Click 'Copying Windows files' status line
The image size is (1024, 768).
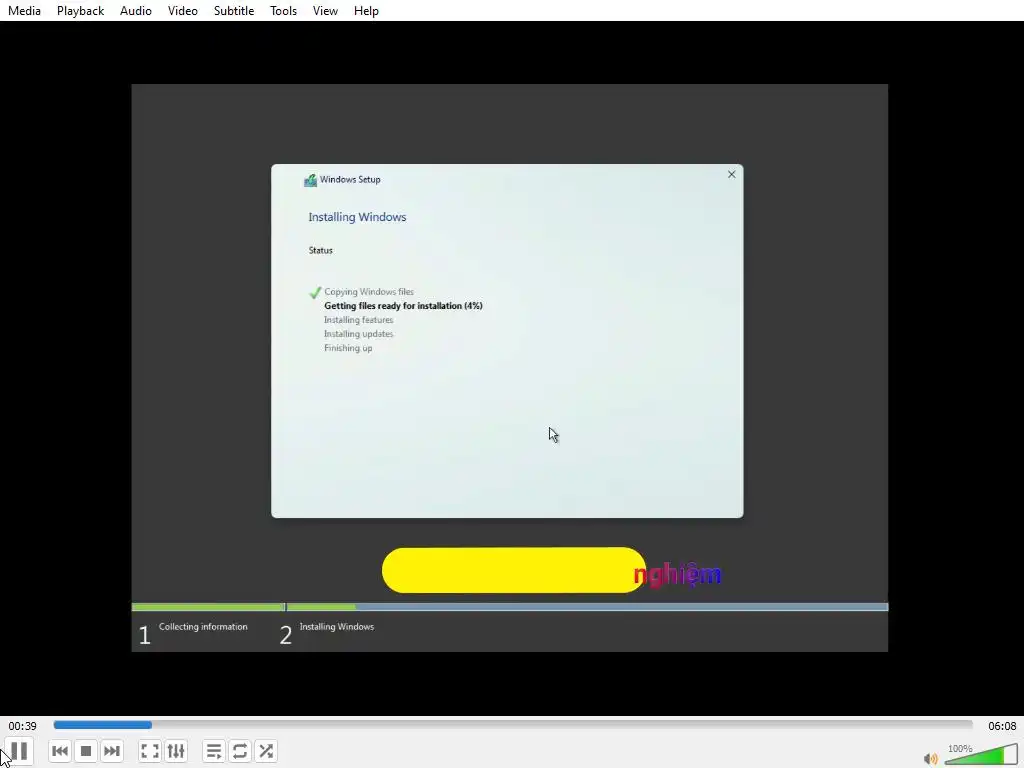pyautogui.click(x=369, y=292)
